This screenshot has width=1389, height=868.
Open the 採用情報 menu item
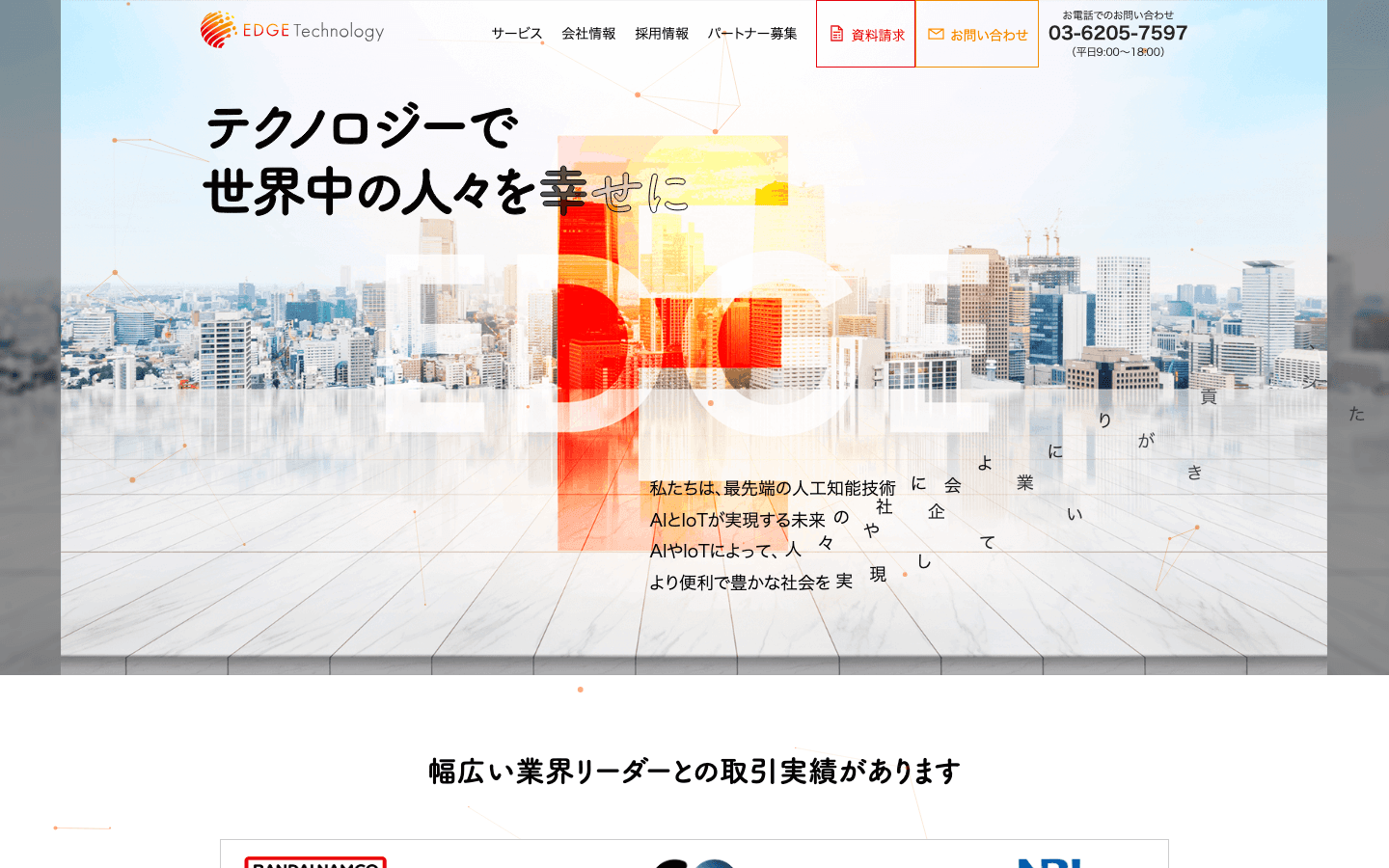(x=662, y=34)
